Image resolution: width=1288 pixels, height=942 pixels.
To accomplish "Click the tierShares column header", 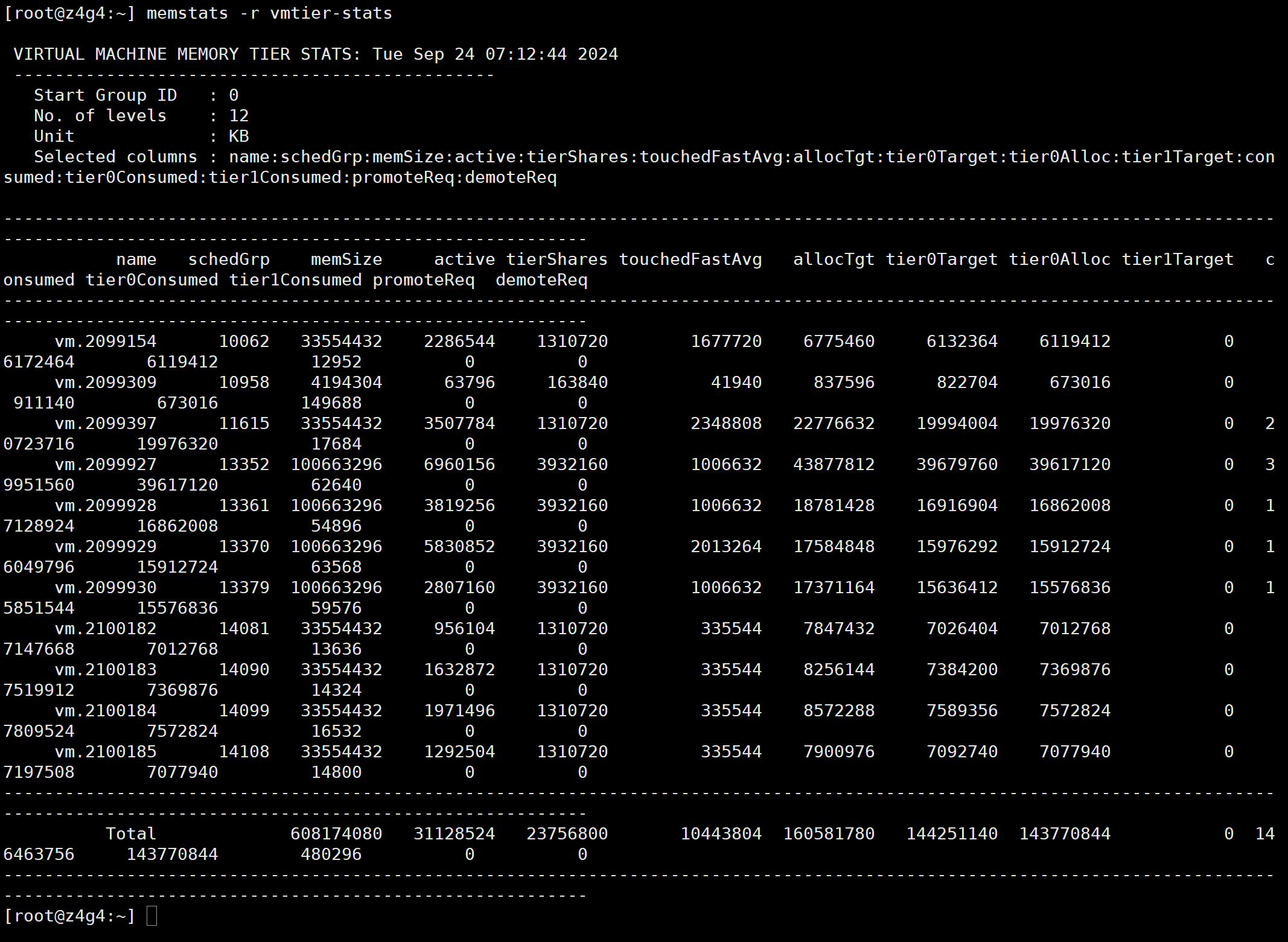I will point(556,259).
